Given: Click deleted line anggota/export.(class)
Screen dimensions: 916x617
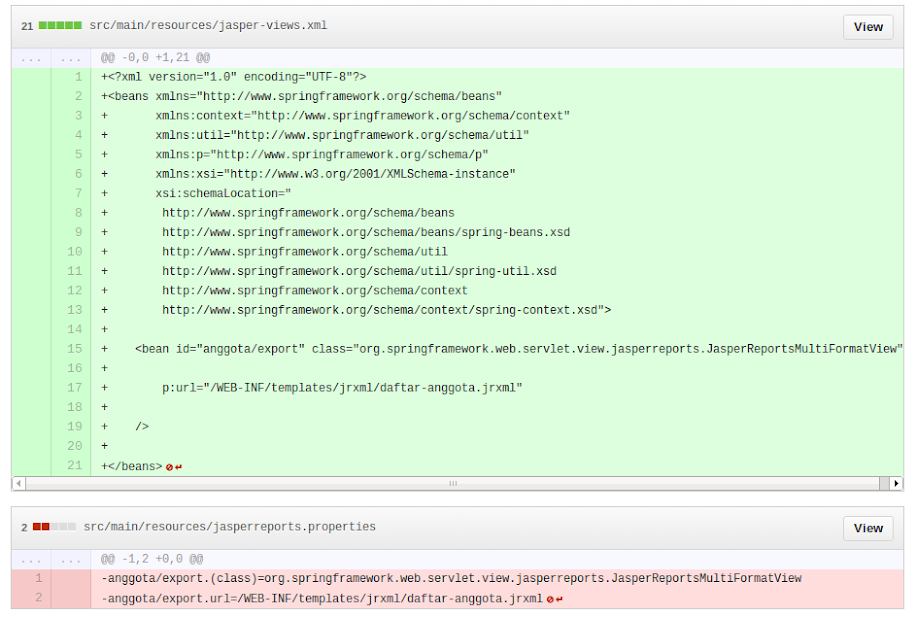Looking at the screenshot, I should click(451, 578).
